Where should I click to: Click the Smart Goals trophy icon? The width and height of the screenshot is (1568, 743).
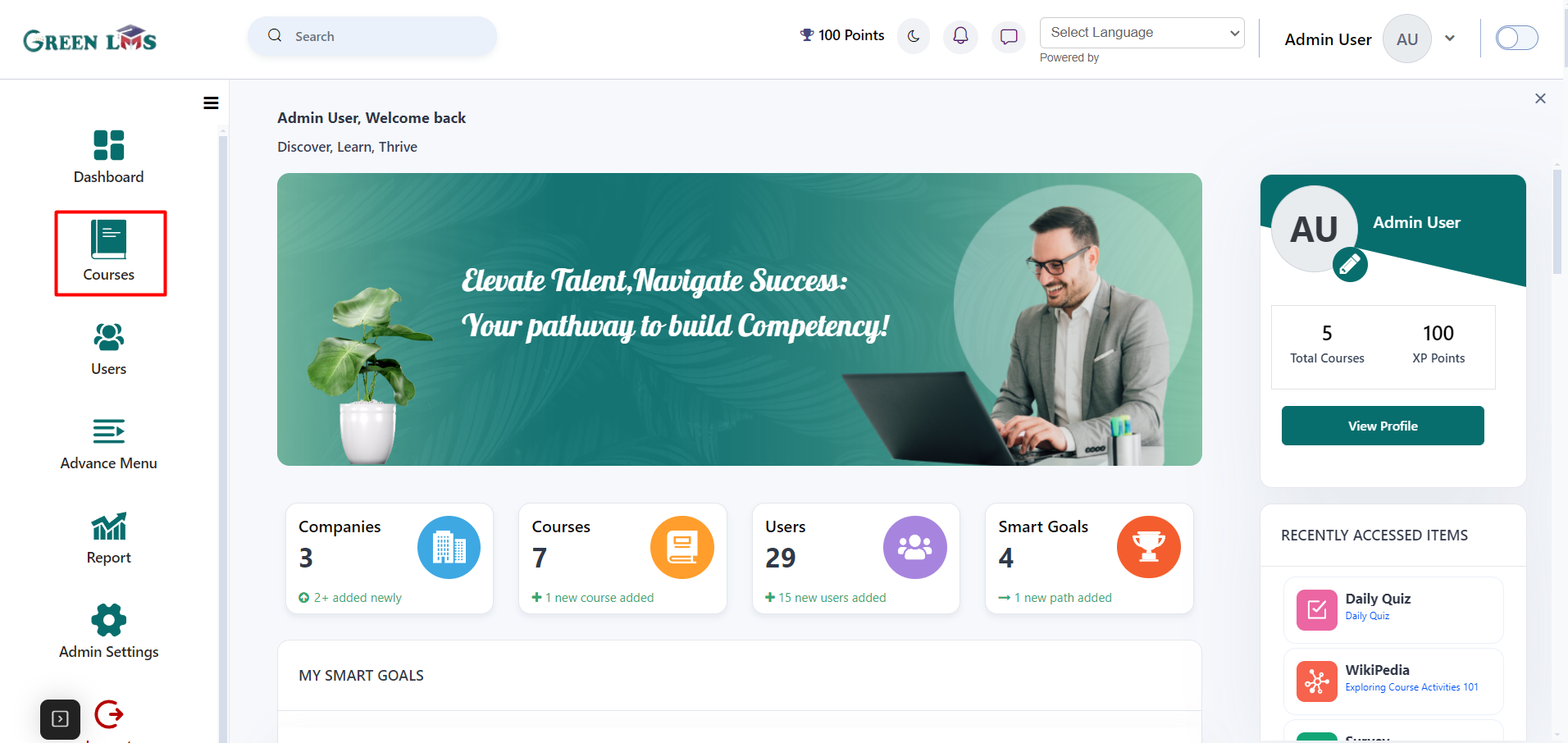pos(1149,547)
